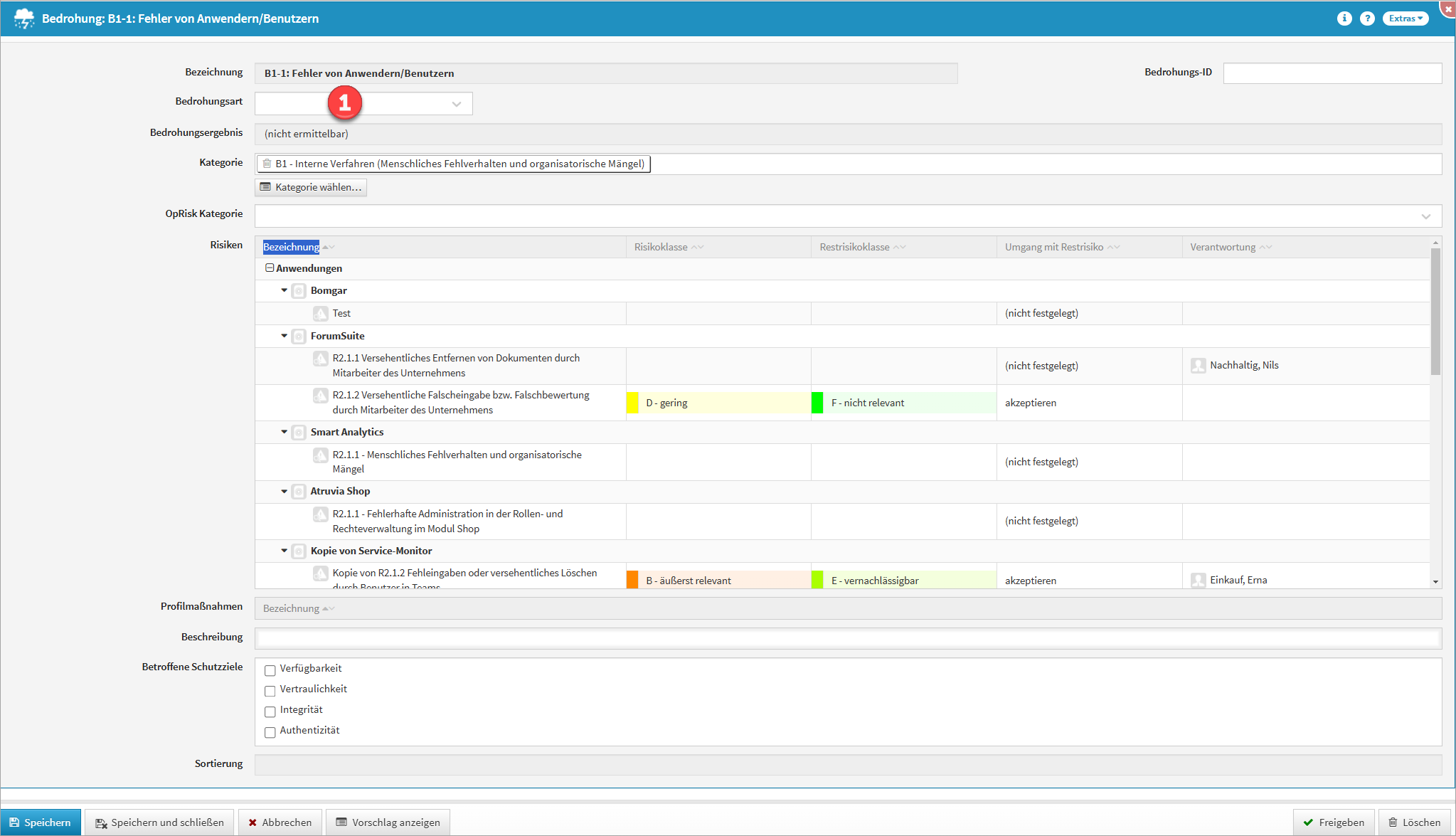Viewport: 1456px width, 836px height.
Task: Click the Kategorie wählen button
Action: click(311, 187)
